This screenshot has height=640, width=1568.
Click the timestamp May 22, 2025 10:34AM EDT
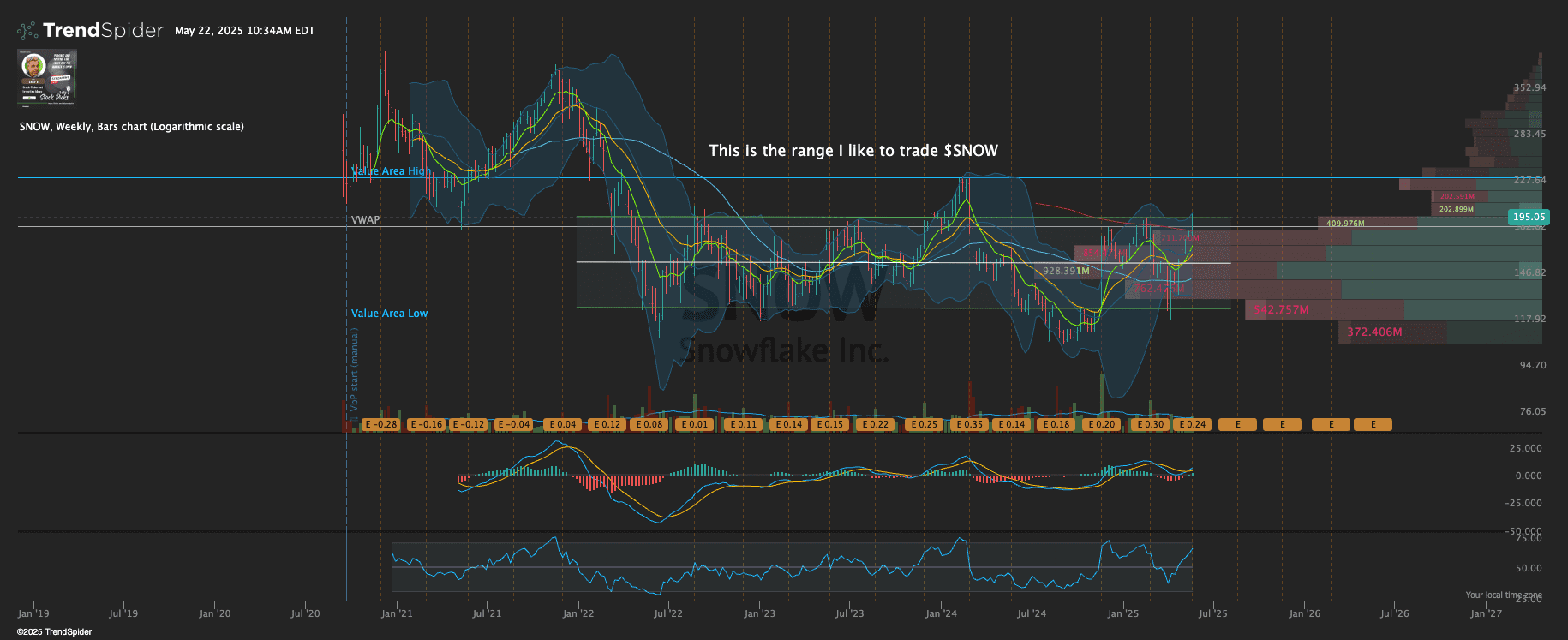click(x=245, y=31)
